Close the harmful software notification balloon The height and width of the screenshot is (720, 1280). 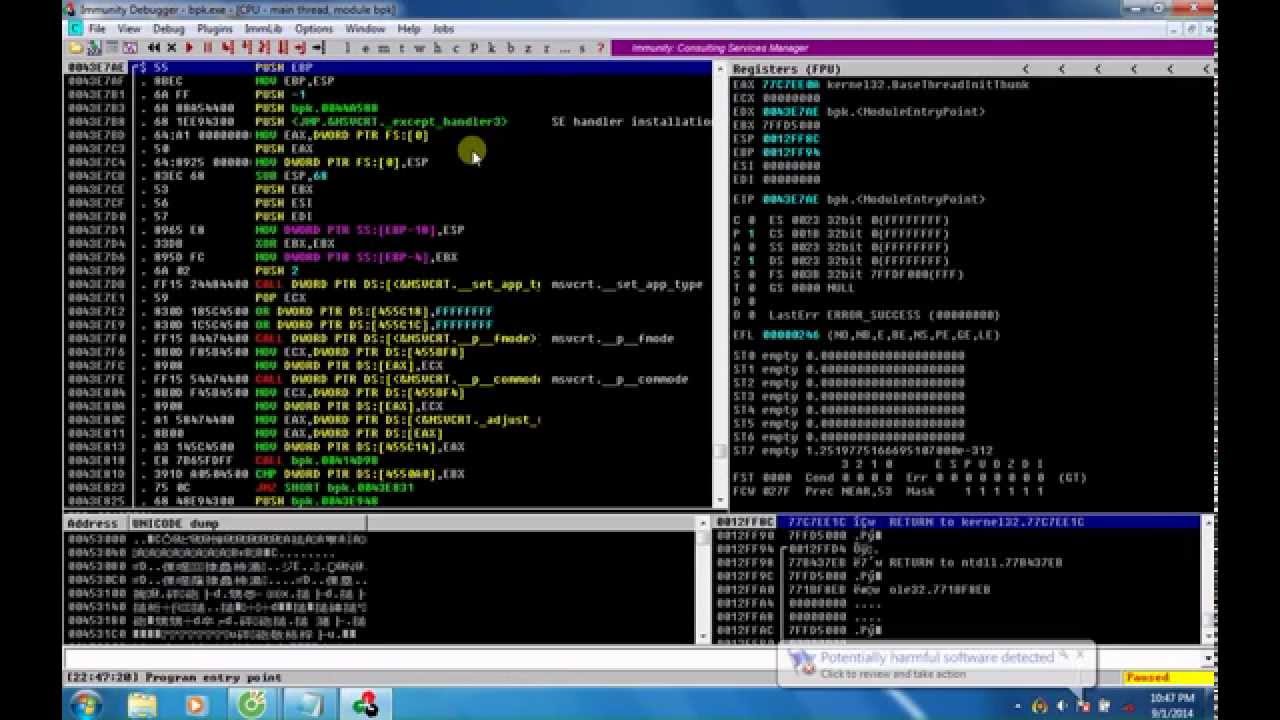[1080, 655]
